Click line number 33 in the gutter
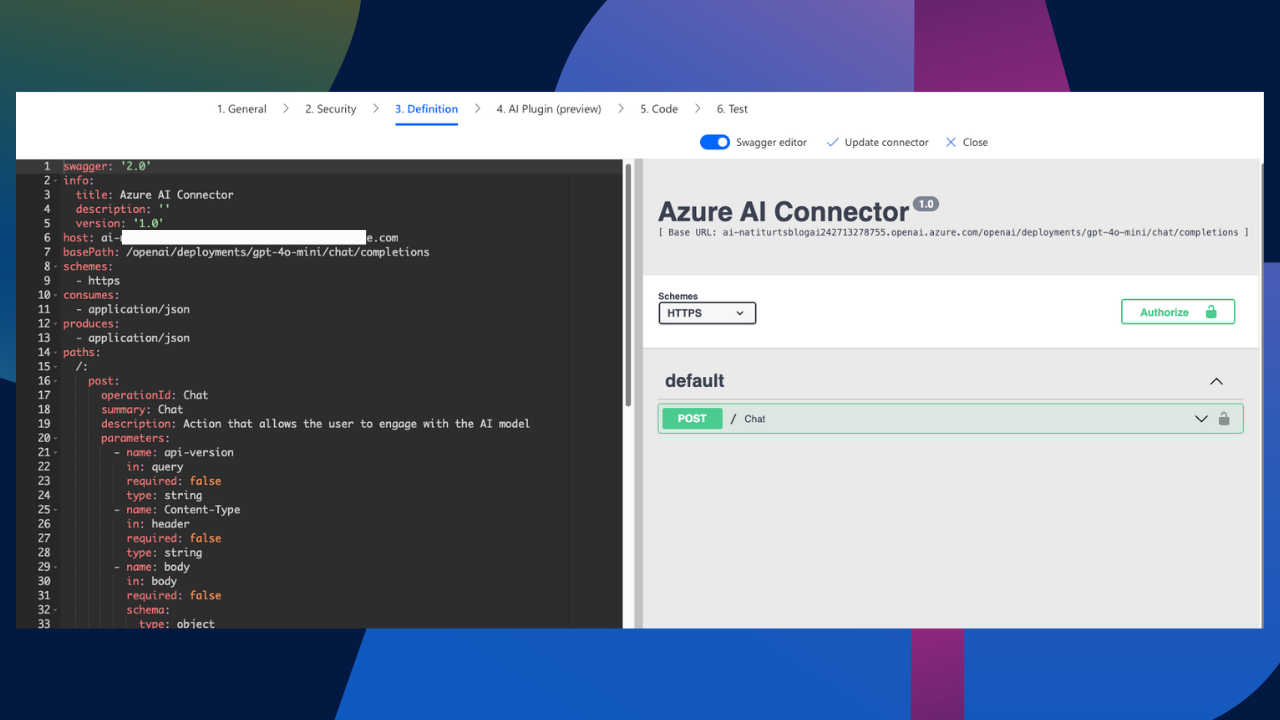 click(43, 624)
